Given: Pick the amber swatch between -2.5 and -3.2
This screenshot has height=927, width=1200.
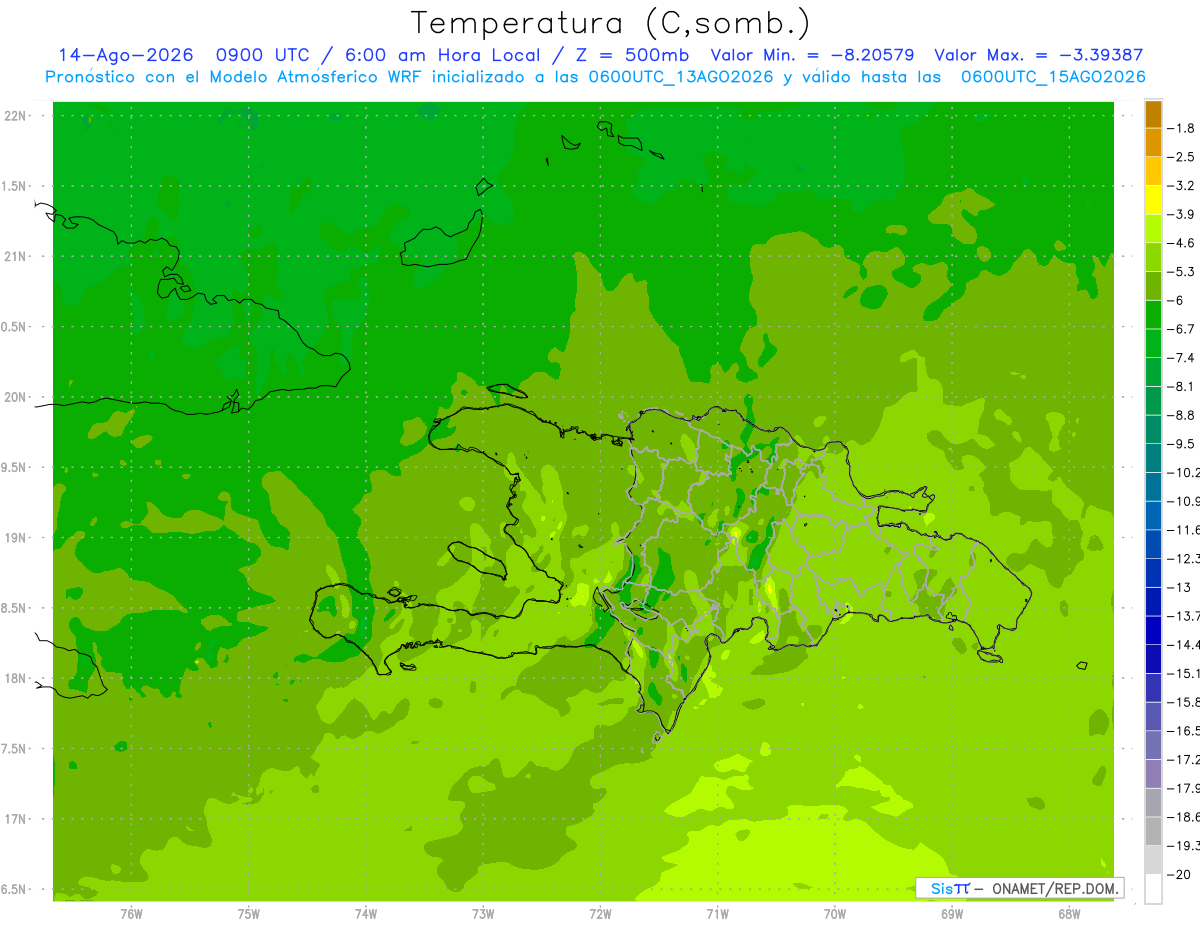Looking at the screenshot, I should (1153, 171).
